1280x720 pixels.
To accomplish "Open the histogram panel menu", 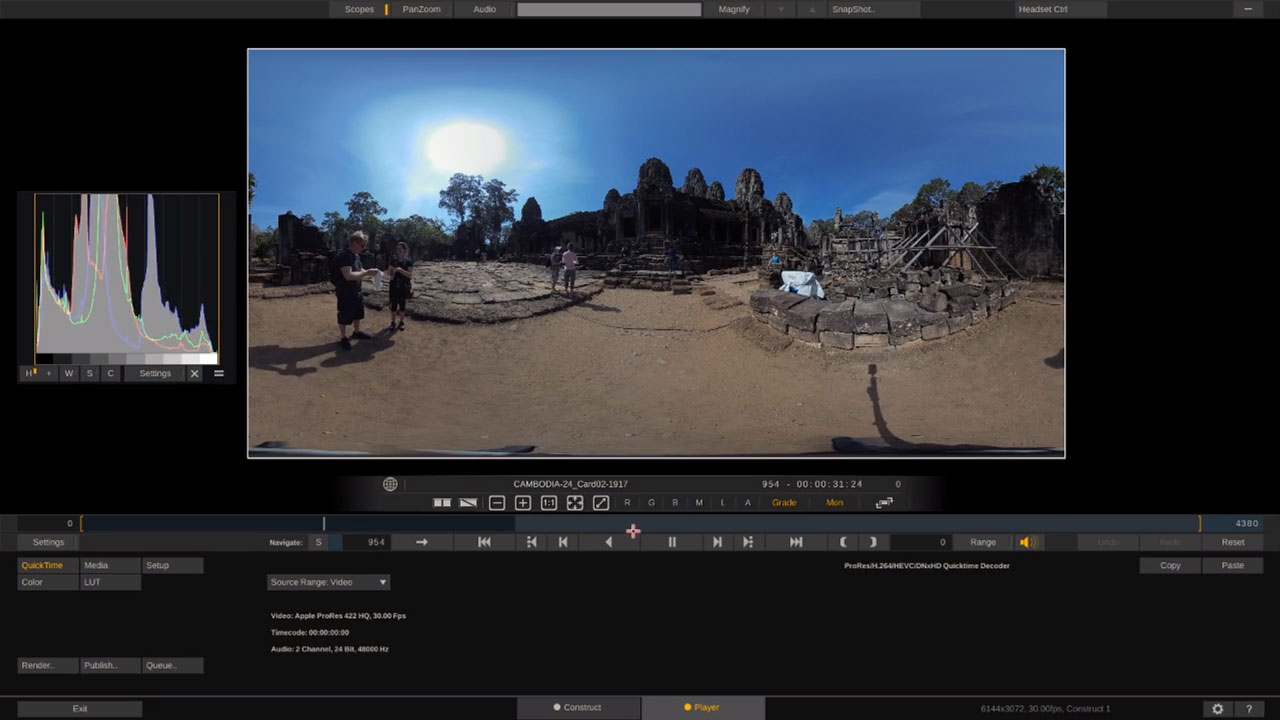I will click(x=218, y=373).
